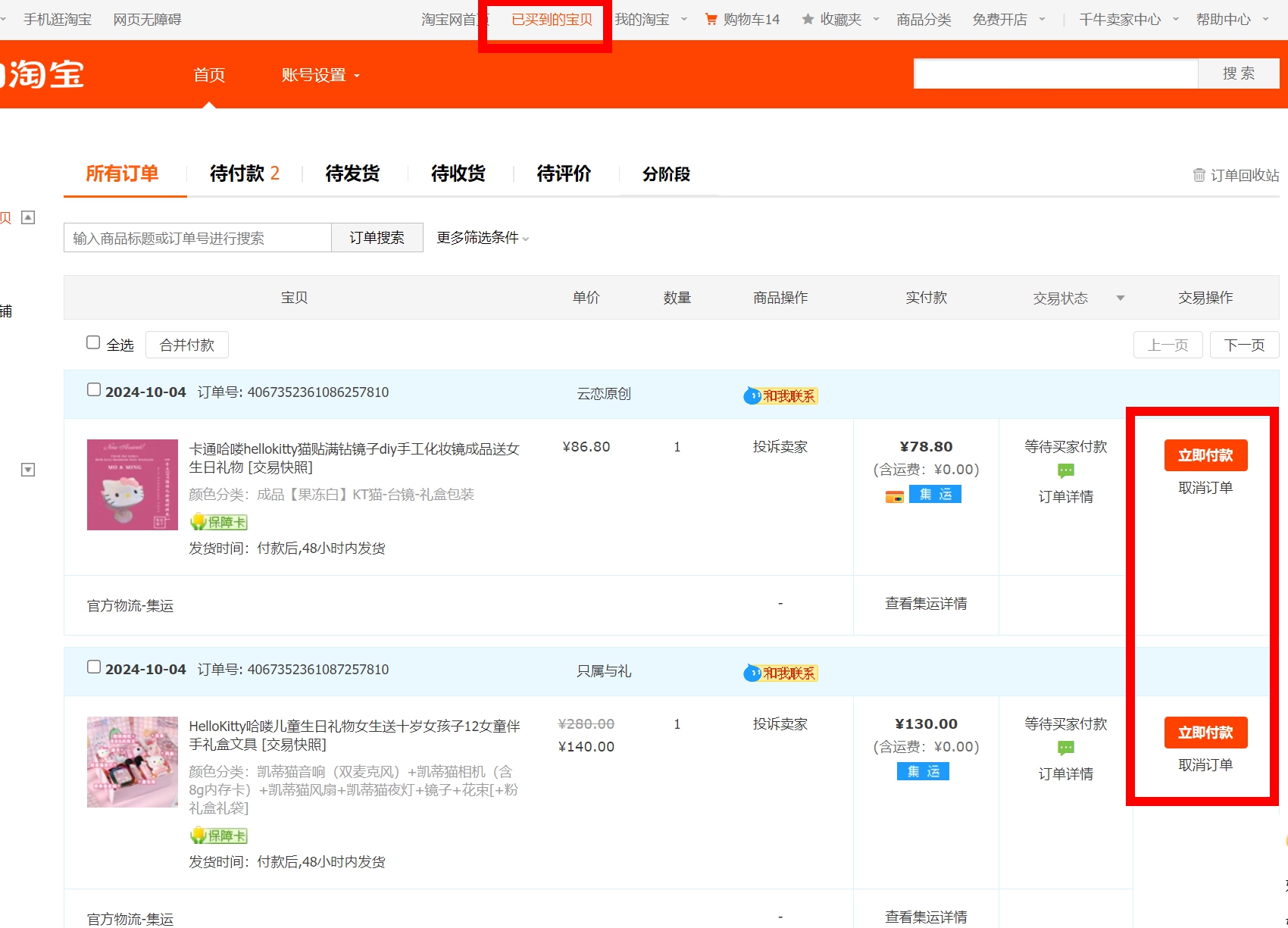Screen dimensions: 1288x928
Task: Expand the 千牛卖家中心 dropdown
Action: [1129, 19]
